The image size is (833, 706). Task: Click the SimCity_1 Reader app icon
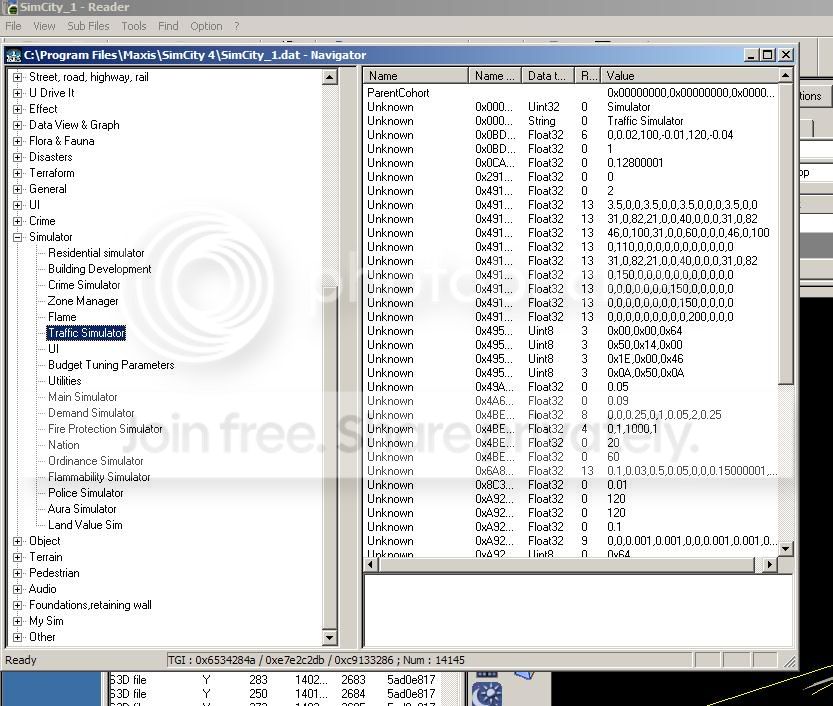pyautogui.click(x=11, y=7)
